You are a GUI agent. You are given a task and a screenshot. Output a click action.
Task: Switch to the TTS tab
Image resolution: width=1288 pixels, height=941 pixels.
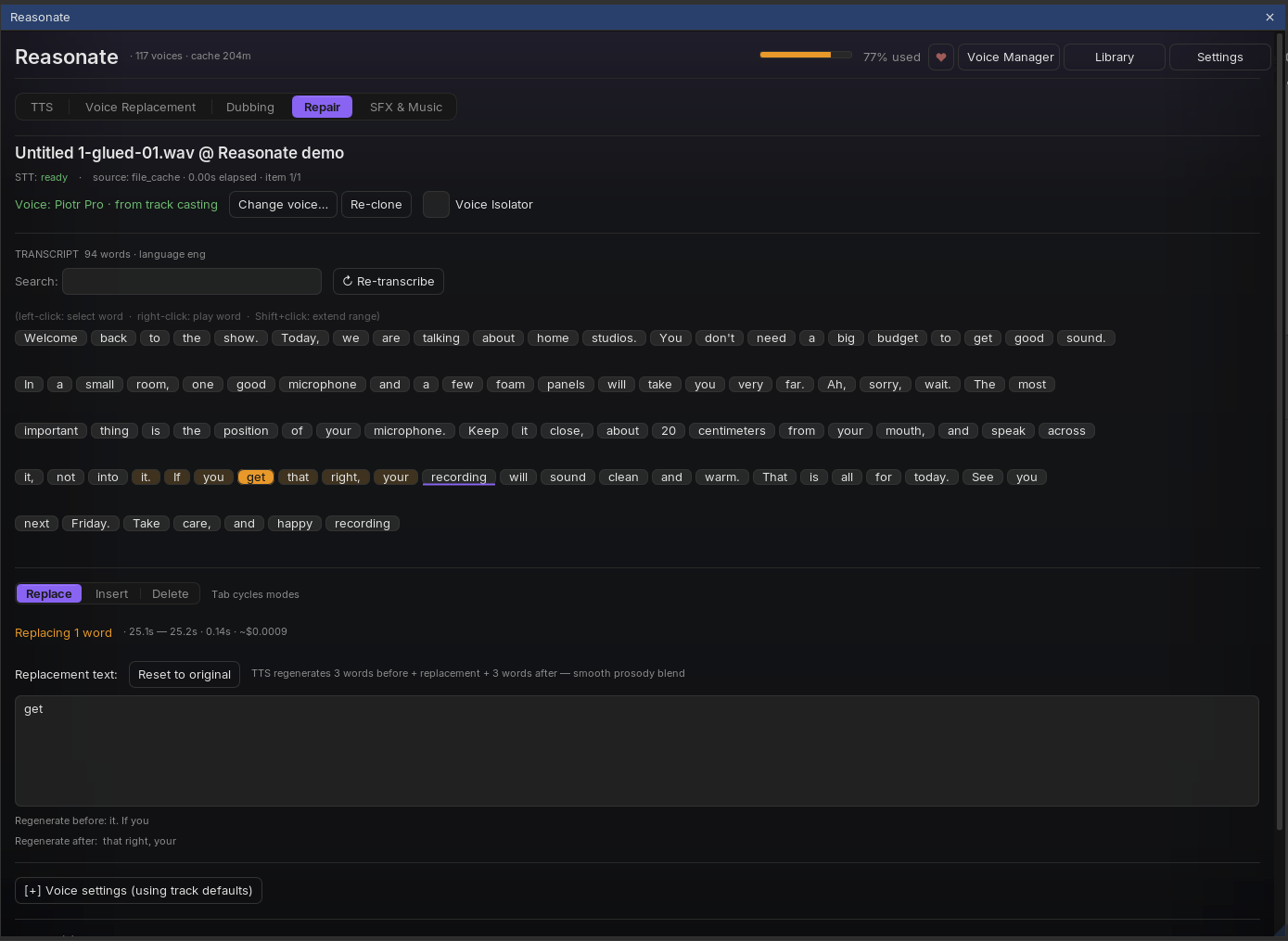42,107
